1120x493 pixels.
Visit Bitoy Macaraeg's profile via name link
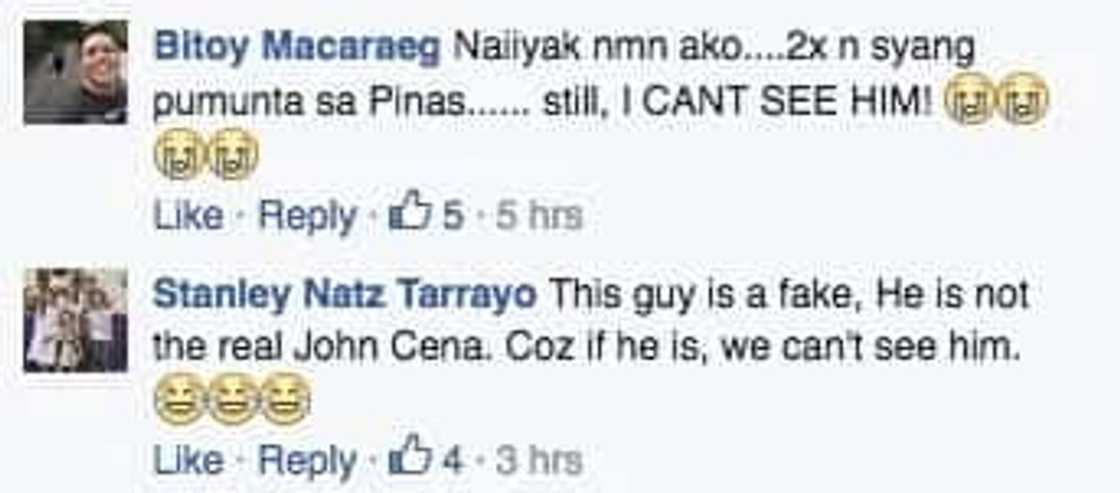[297, 48]
